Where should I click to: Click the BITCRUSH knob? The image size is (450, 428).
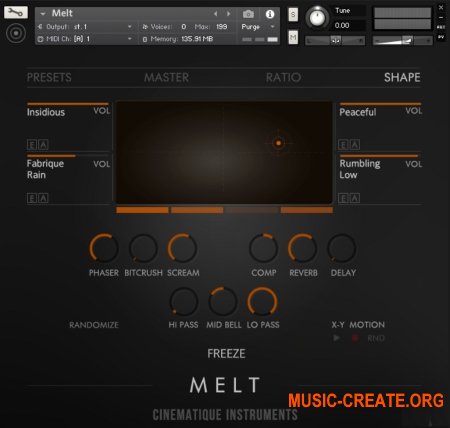(x=143, y=248)
